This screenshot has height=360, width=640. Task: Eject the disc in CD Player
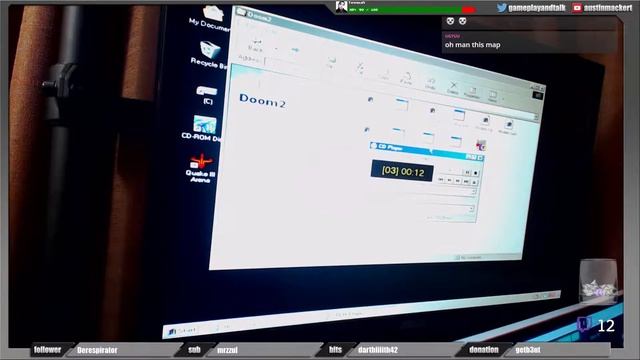474,182
